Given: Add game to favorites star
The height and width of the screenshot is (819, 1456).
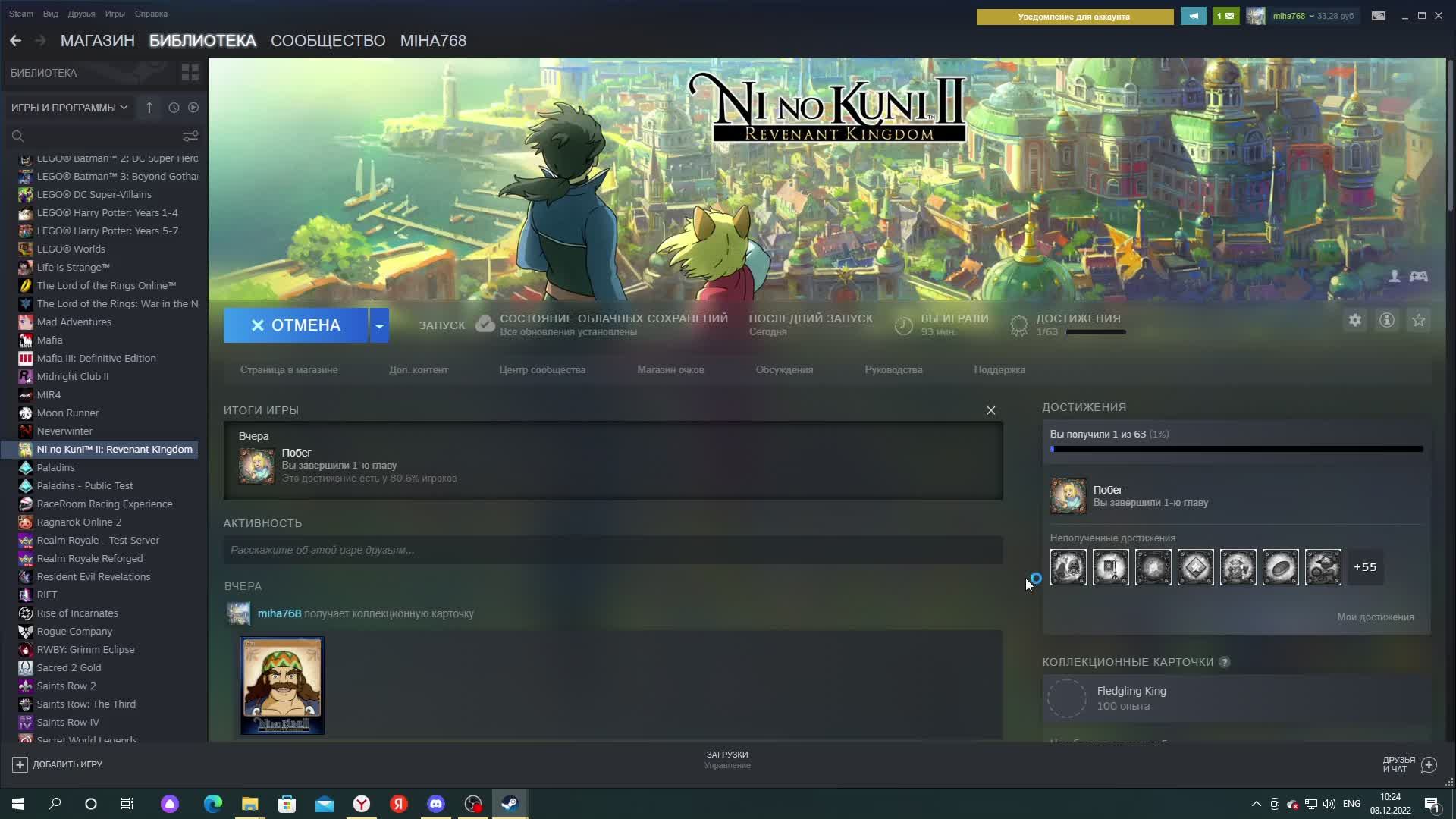Looking at the screenshot, I should [1418, 321].
